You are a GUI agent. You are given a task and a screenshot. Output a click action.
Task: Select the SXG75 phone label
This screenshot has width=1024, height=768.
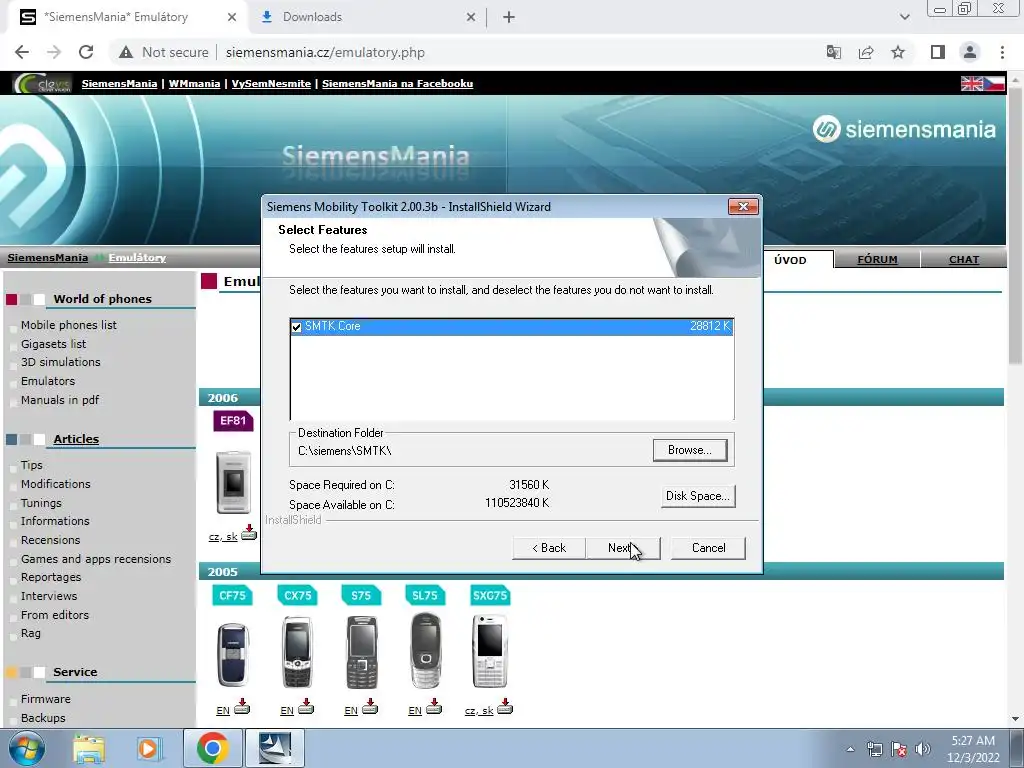coord(490,596)
